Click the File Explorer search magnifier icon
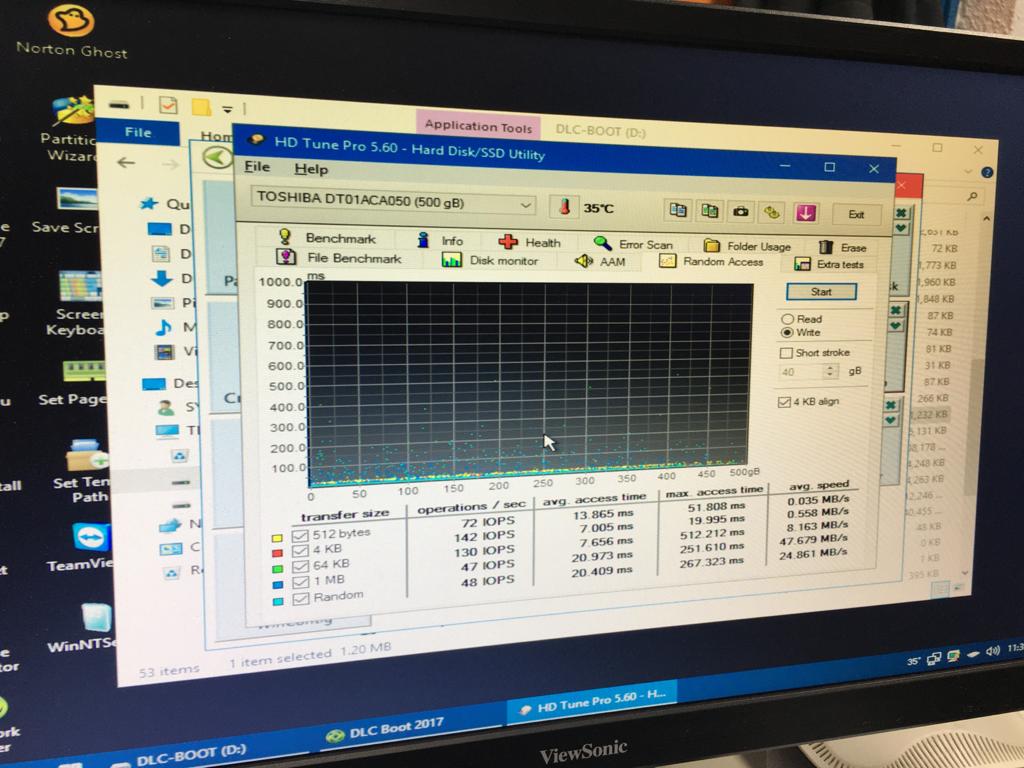The width and height of the screenshot is (1024, 768). click(972, 195)
